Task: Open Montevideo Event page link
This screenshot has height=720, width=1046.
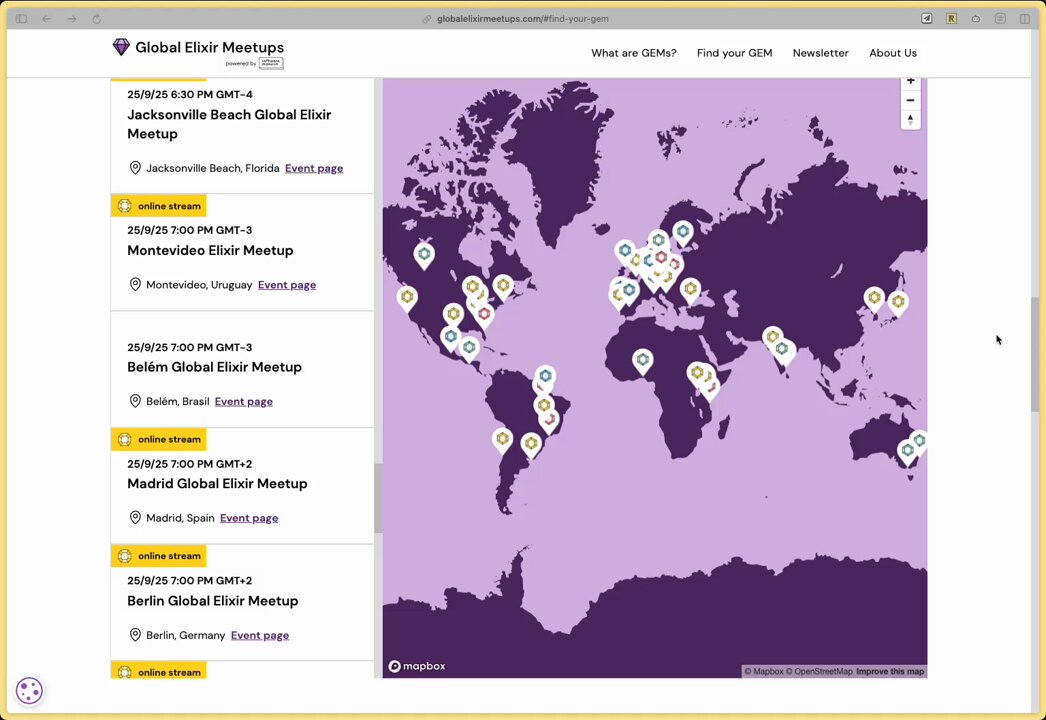Action: click(x=287, y=285)
